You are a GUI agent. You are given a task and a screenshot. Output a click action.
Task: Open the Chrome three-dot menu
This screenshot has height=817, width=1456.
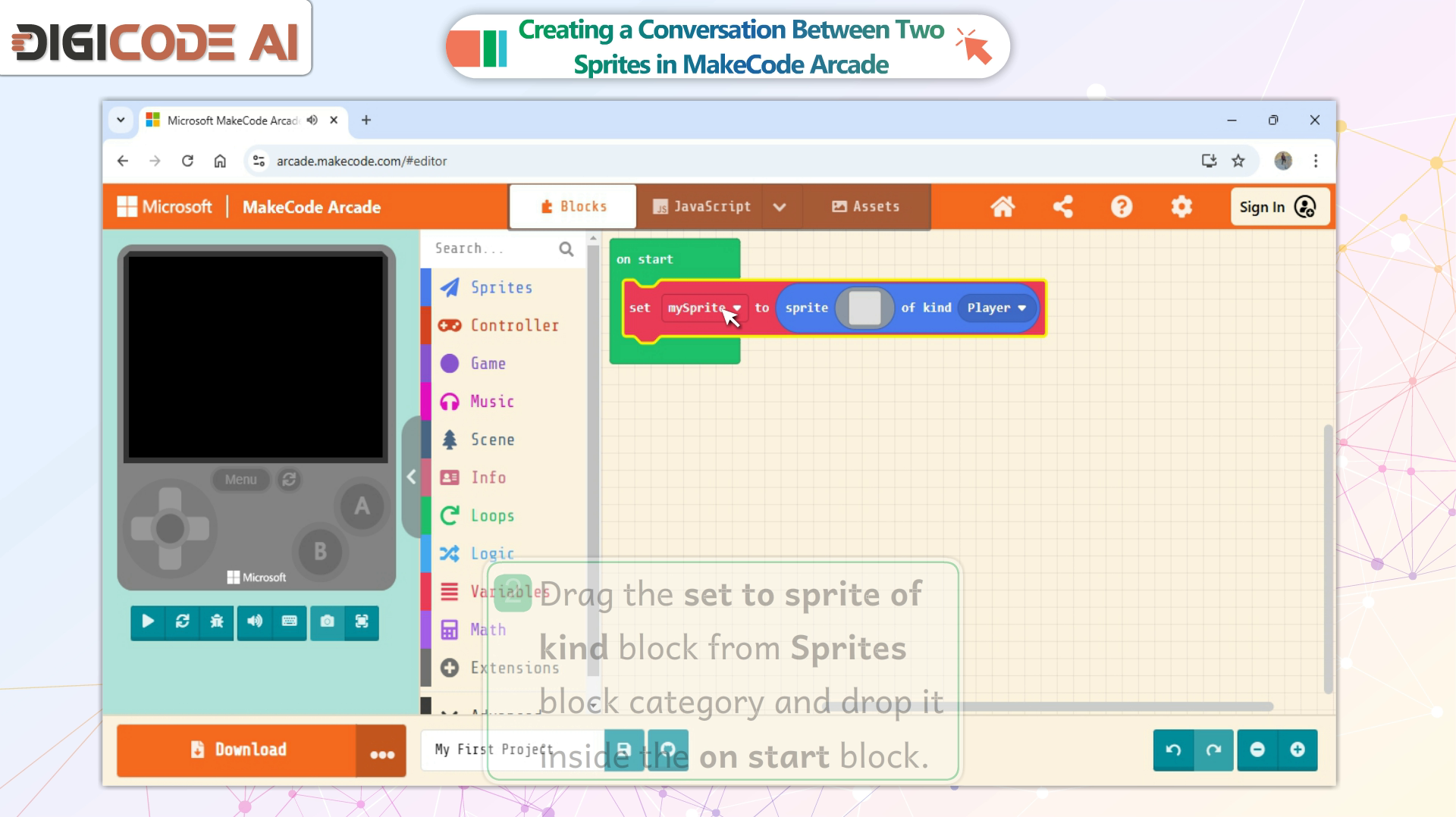point(1316,161)
